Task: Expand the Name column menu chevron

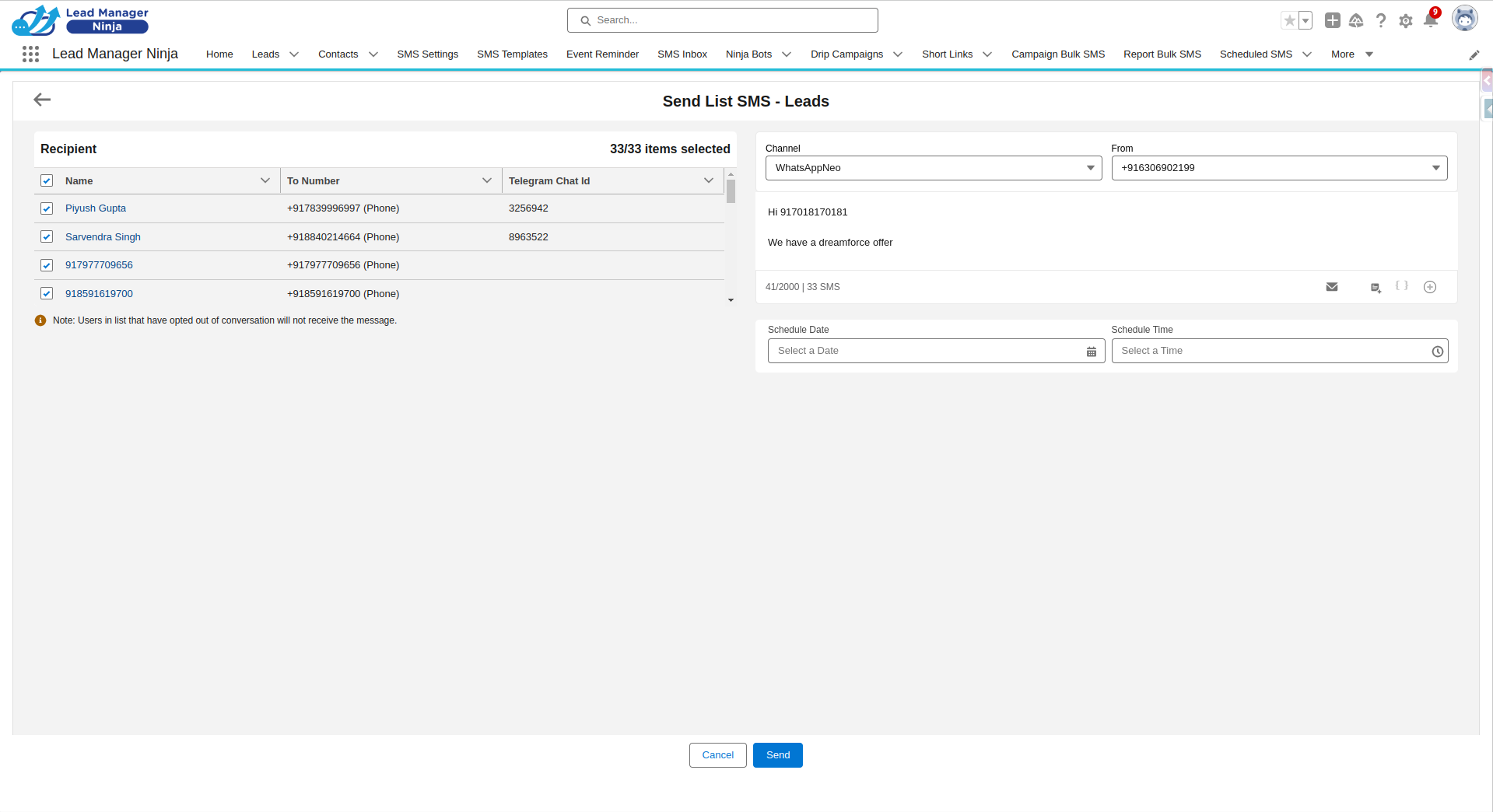Action: (265, 180)
